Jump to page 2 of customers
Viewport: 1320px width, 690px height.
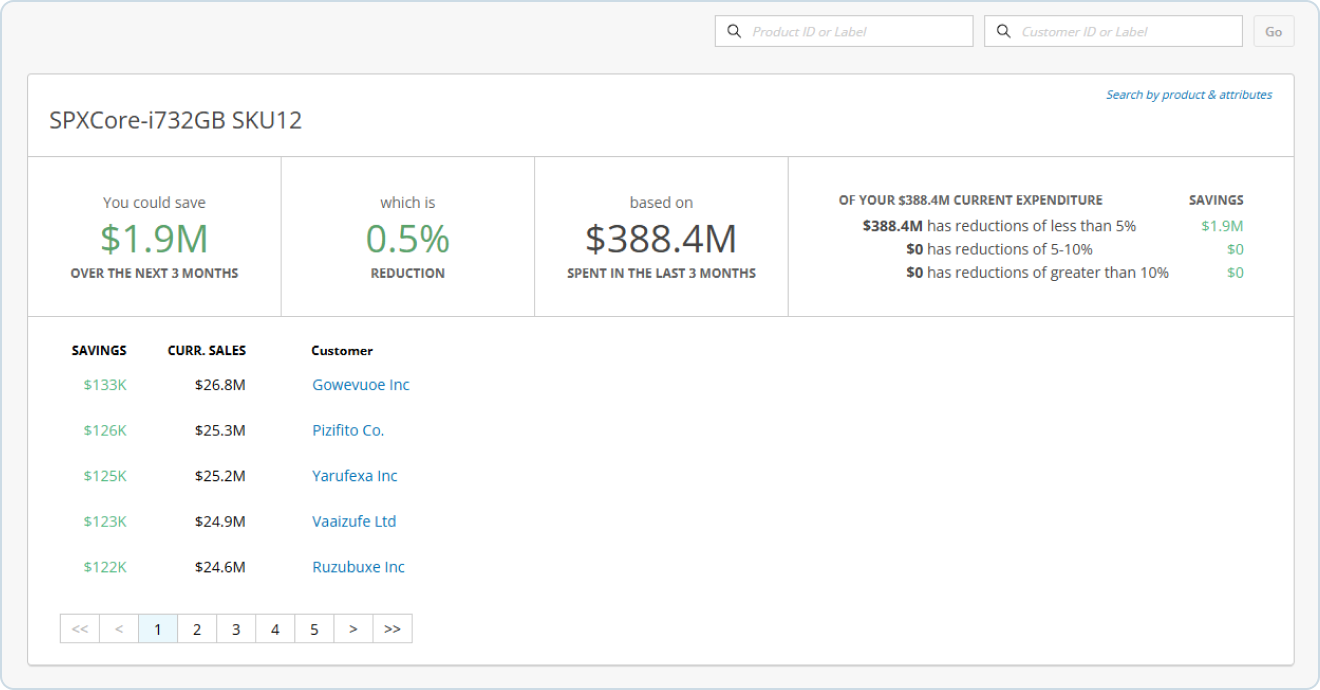(197, 629)
